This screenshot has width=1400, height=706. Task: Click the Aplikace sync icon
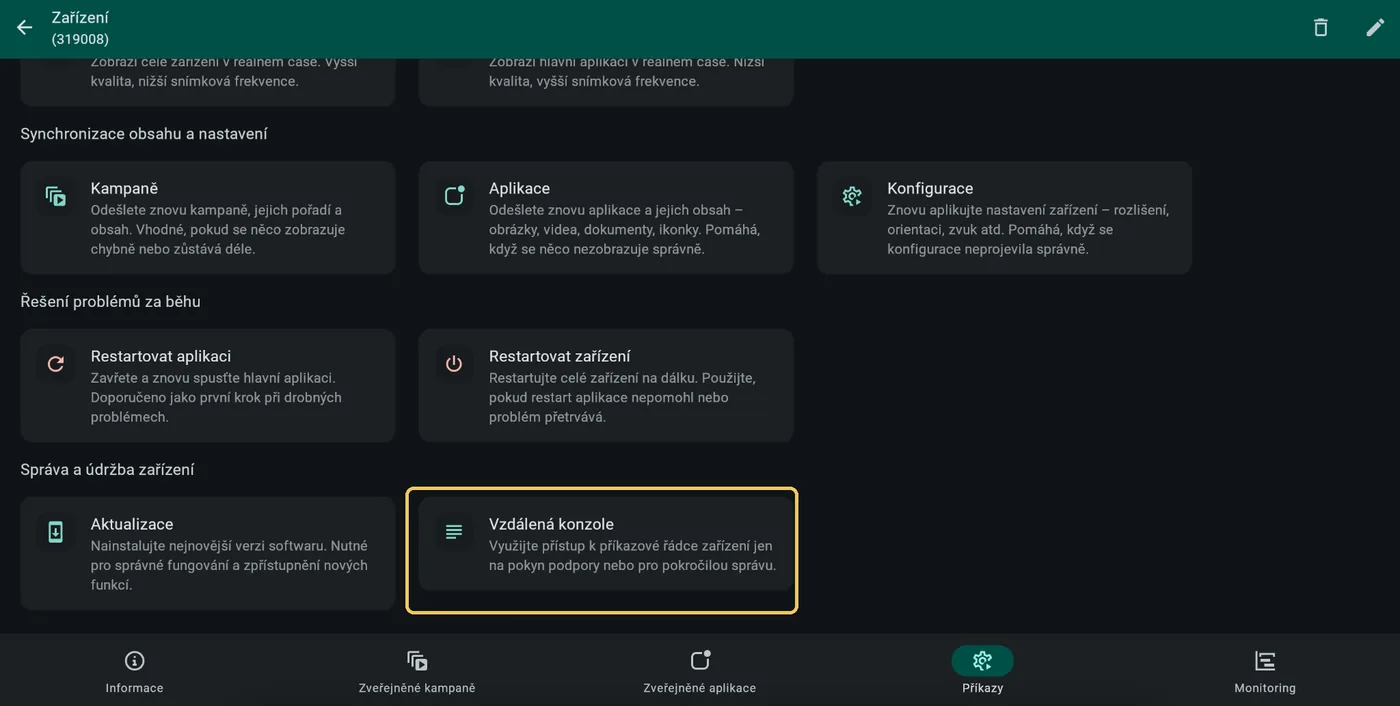tap(454, 196)
